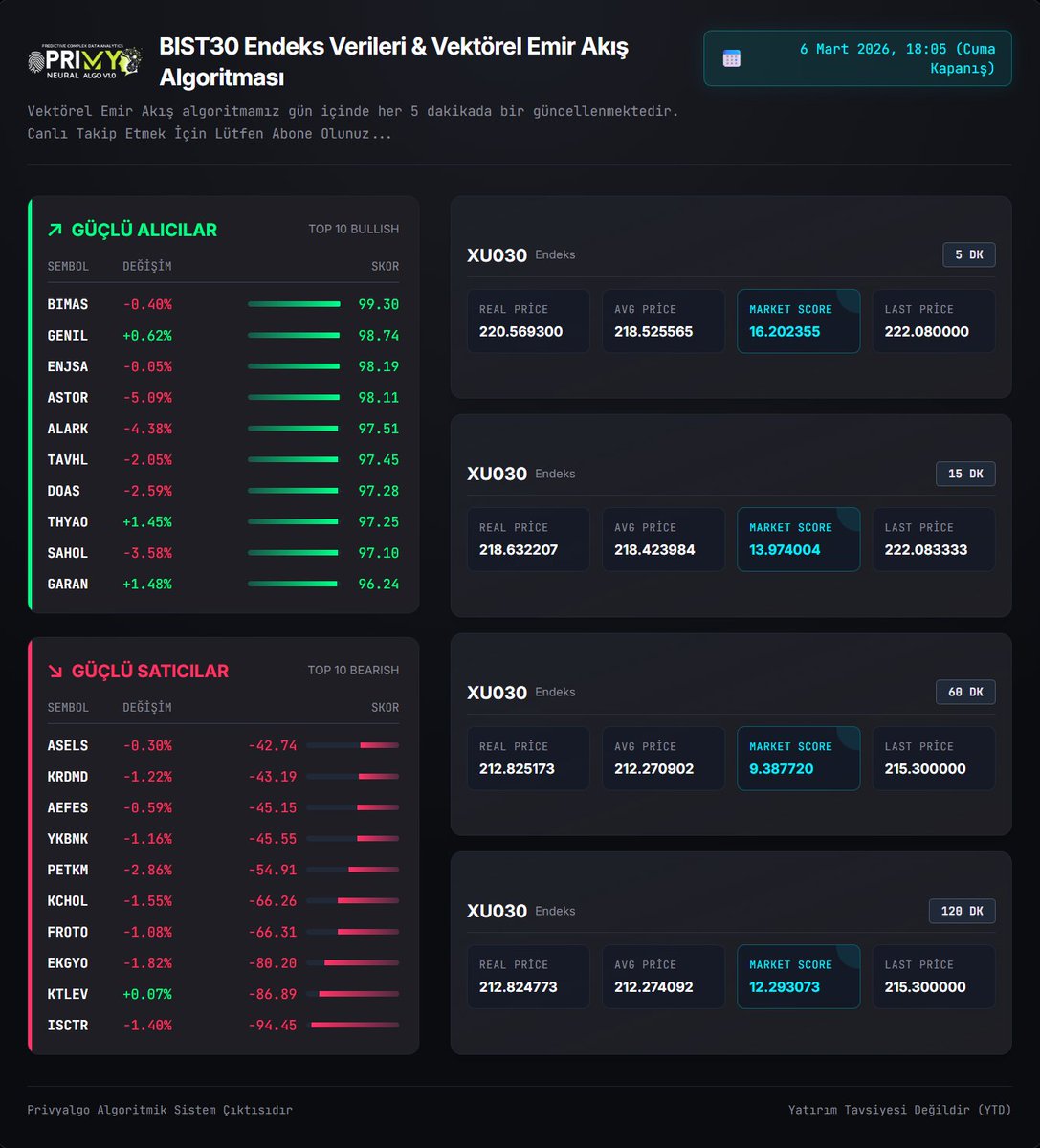Click Real Price 218.632207 card
The image size is (1040, 1148).
tap(528, 540)
